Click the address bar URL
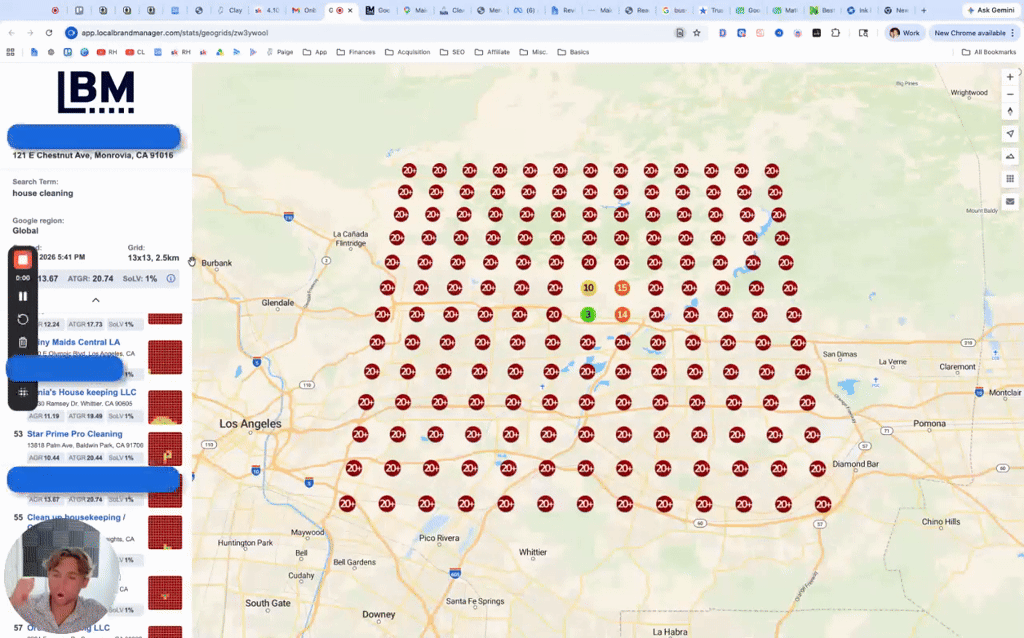1024x638 pixels. (174, 33)
